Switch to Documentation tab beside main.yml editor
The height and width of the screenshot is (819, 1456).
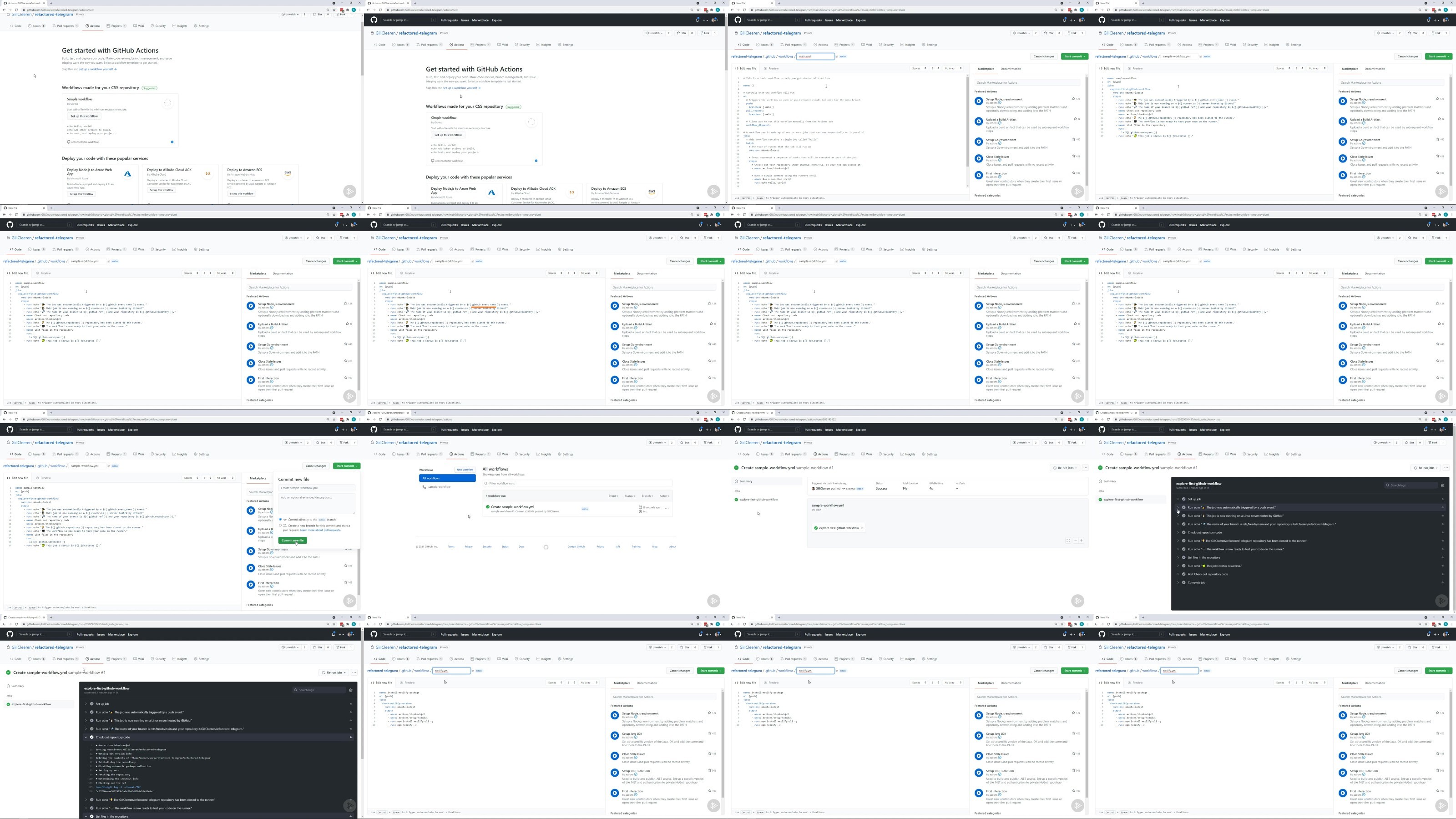[x=1011, y=69]
